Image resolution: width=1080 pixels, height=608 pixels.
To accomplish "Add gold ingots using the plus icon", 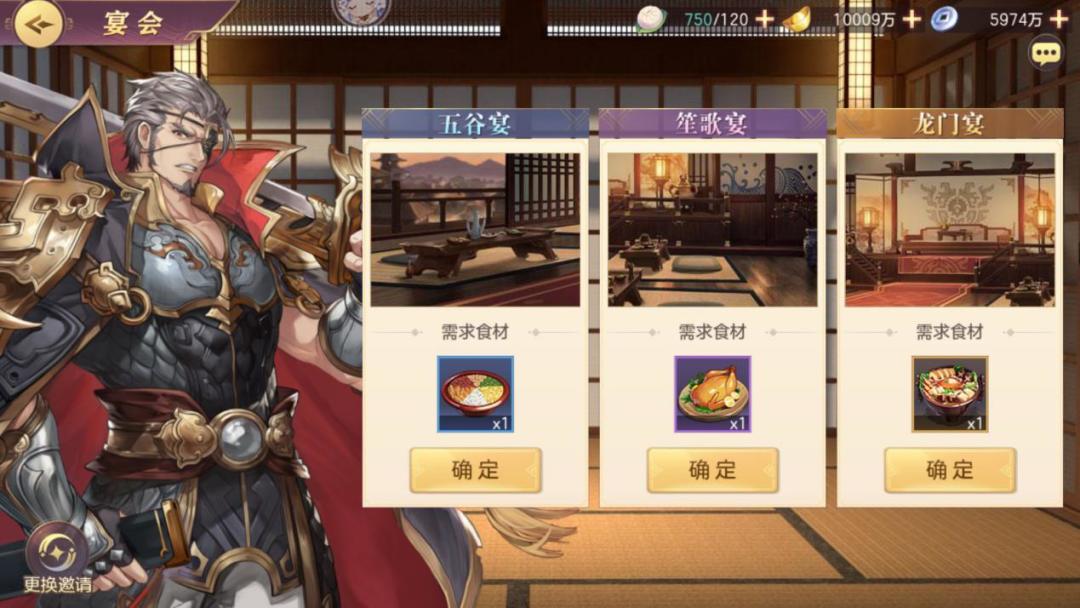I will pyautogui.click(x=911, y=19).
